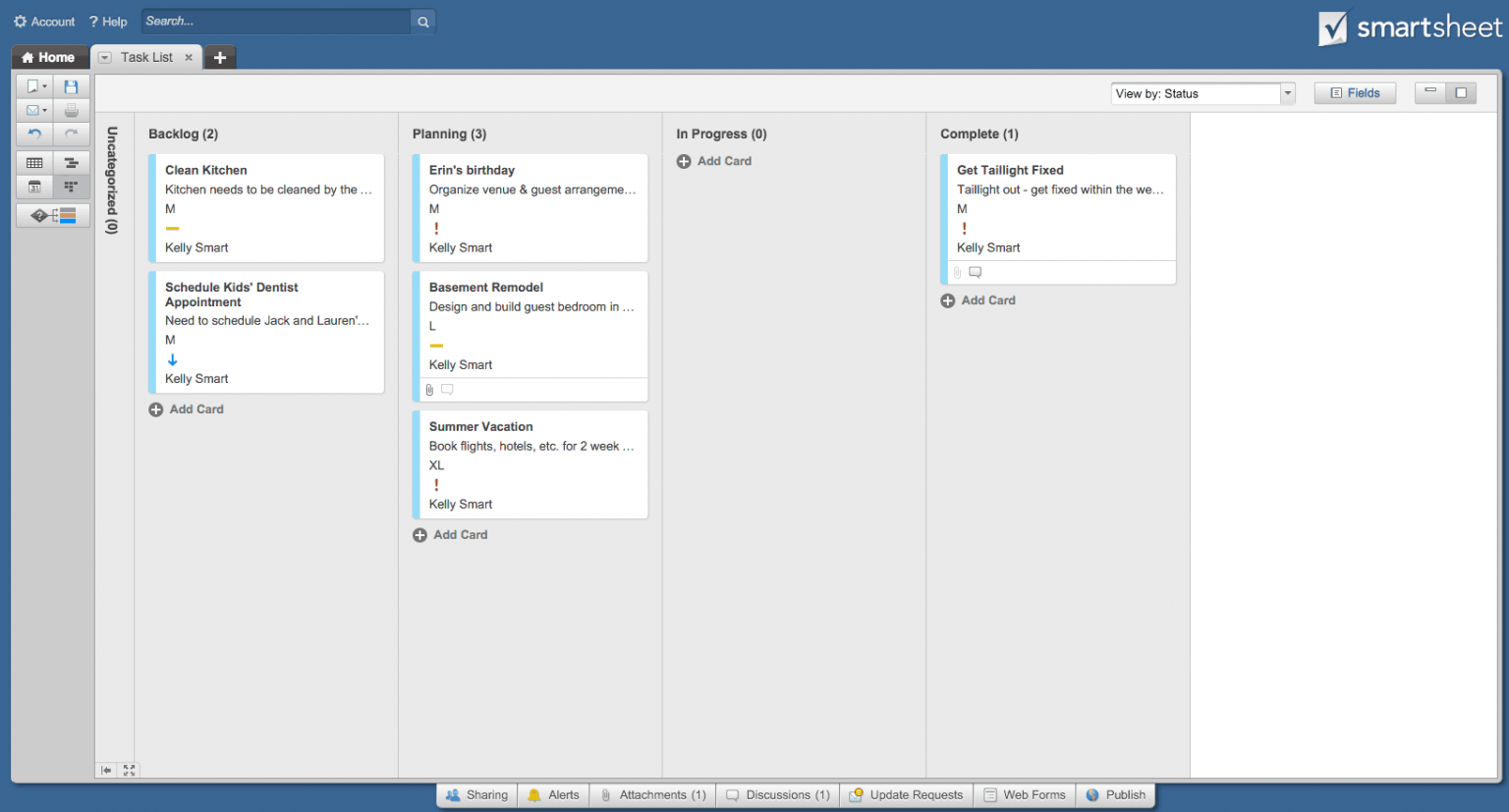
Task: Expand the Uncategorized lane
Action: pos(111,187)
